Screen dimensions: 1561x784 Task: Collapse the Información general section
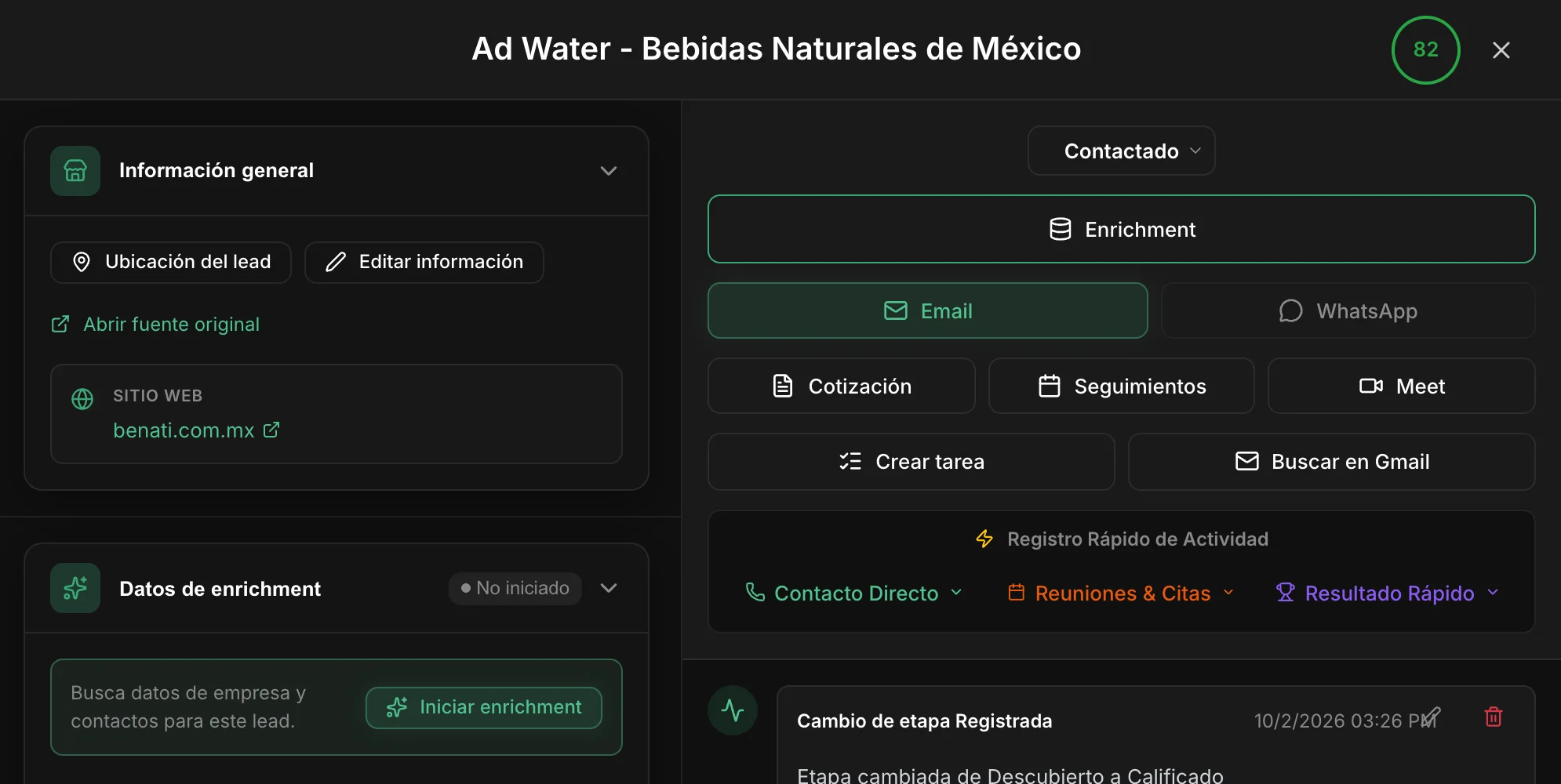click(x=609, y=171)
